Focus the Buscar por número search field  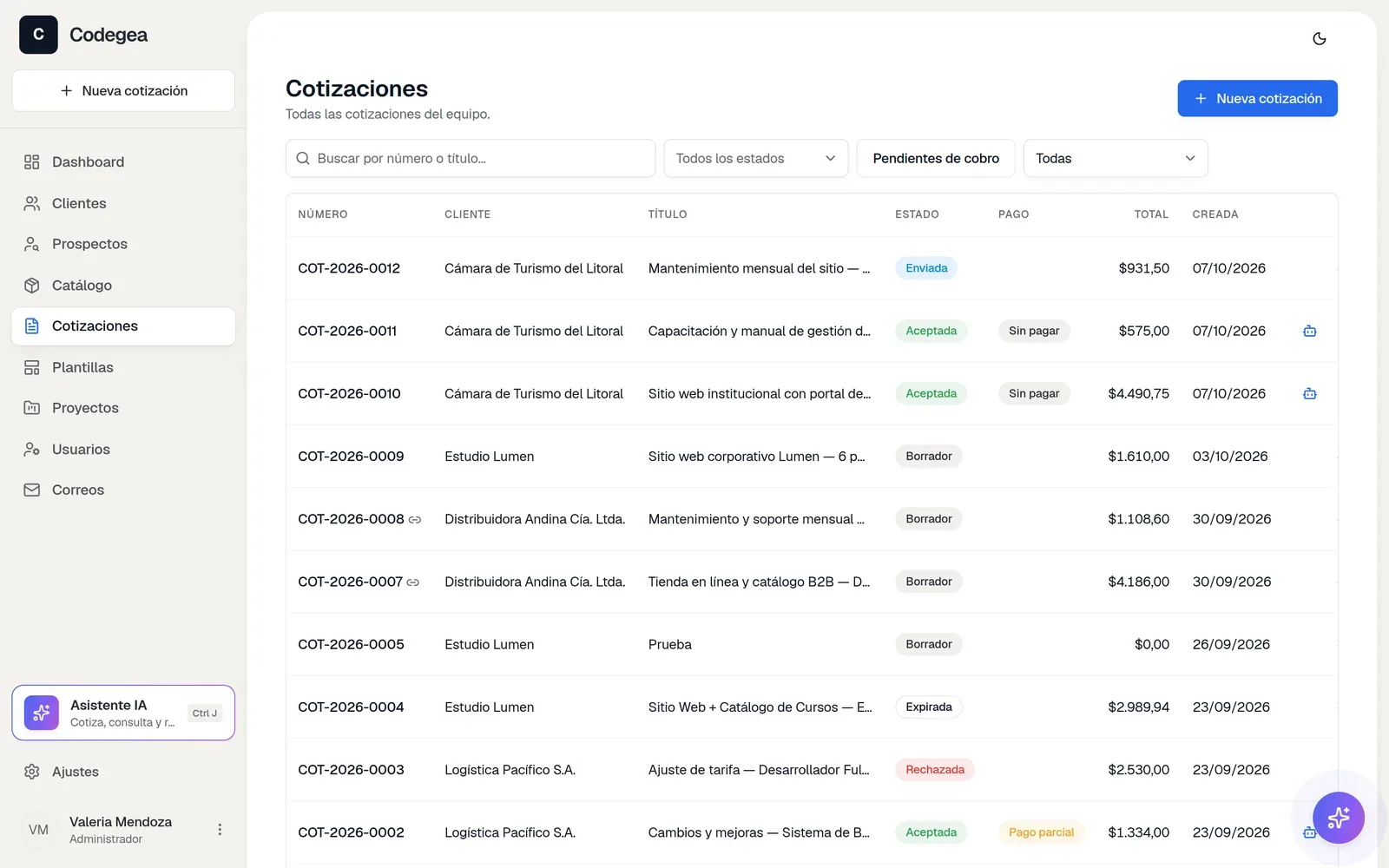coord(471,158)
